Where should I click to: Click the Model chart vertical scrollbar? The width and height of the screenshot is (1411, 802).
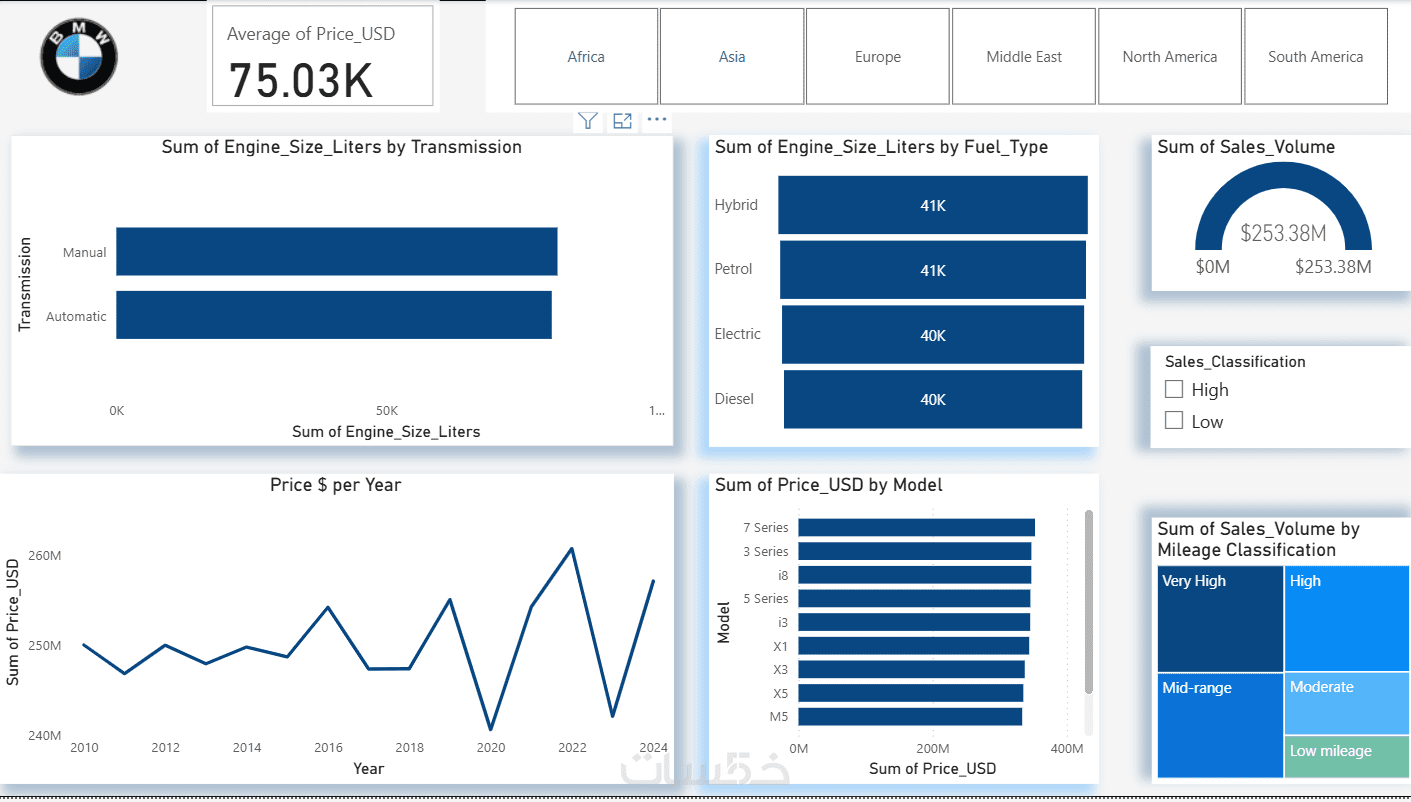click(1089, 601)
